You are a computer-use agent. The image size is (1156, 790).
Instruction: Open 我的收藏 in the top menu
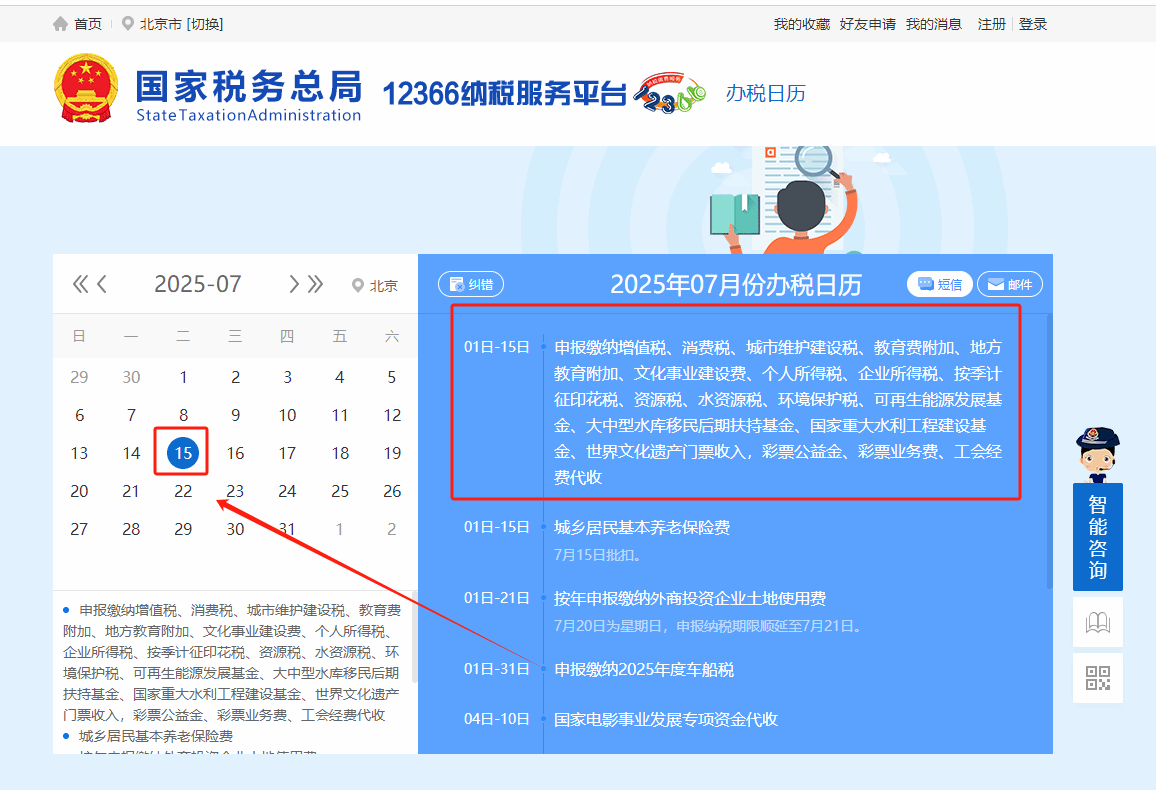click(801, 24)
